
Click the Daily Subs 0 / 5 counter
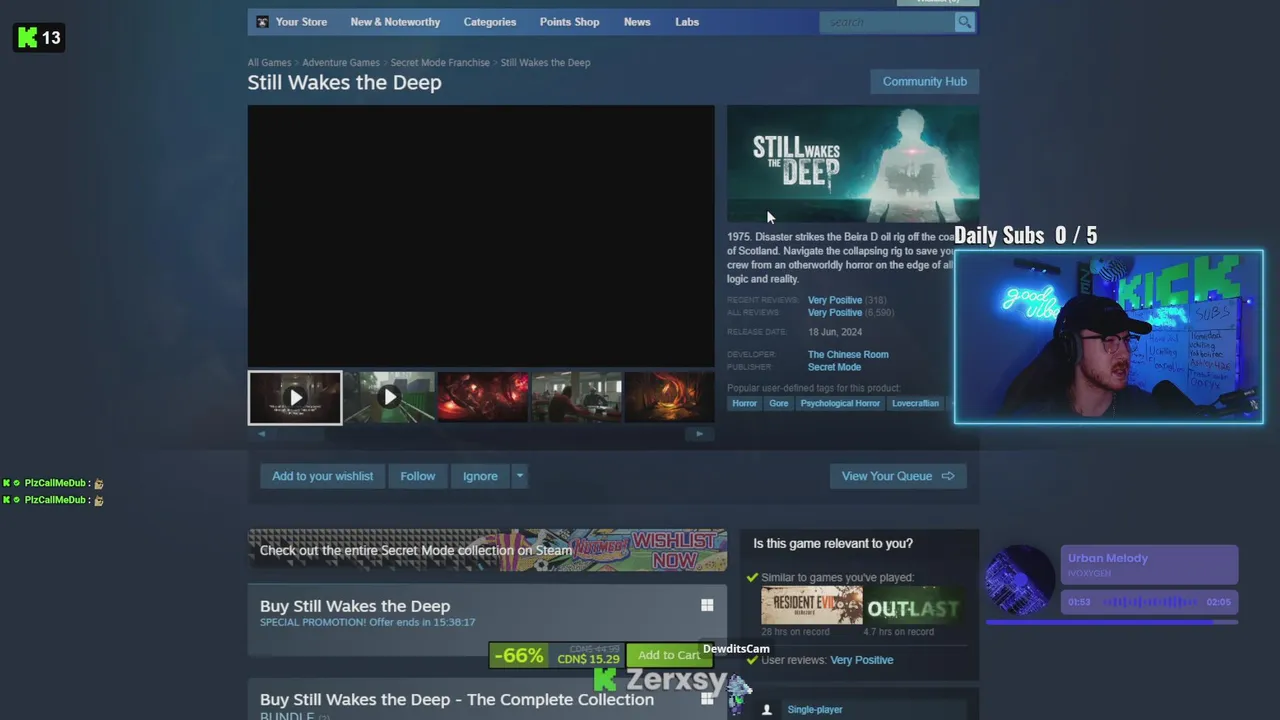(x=1025, y=235)
